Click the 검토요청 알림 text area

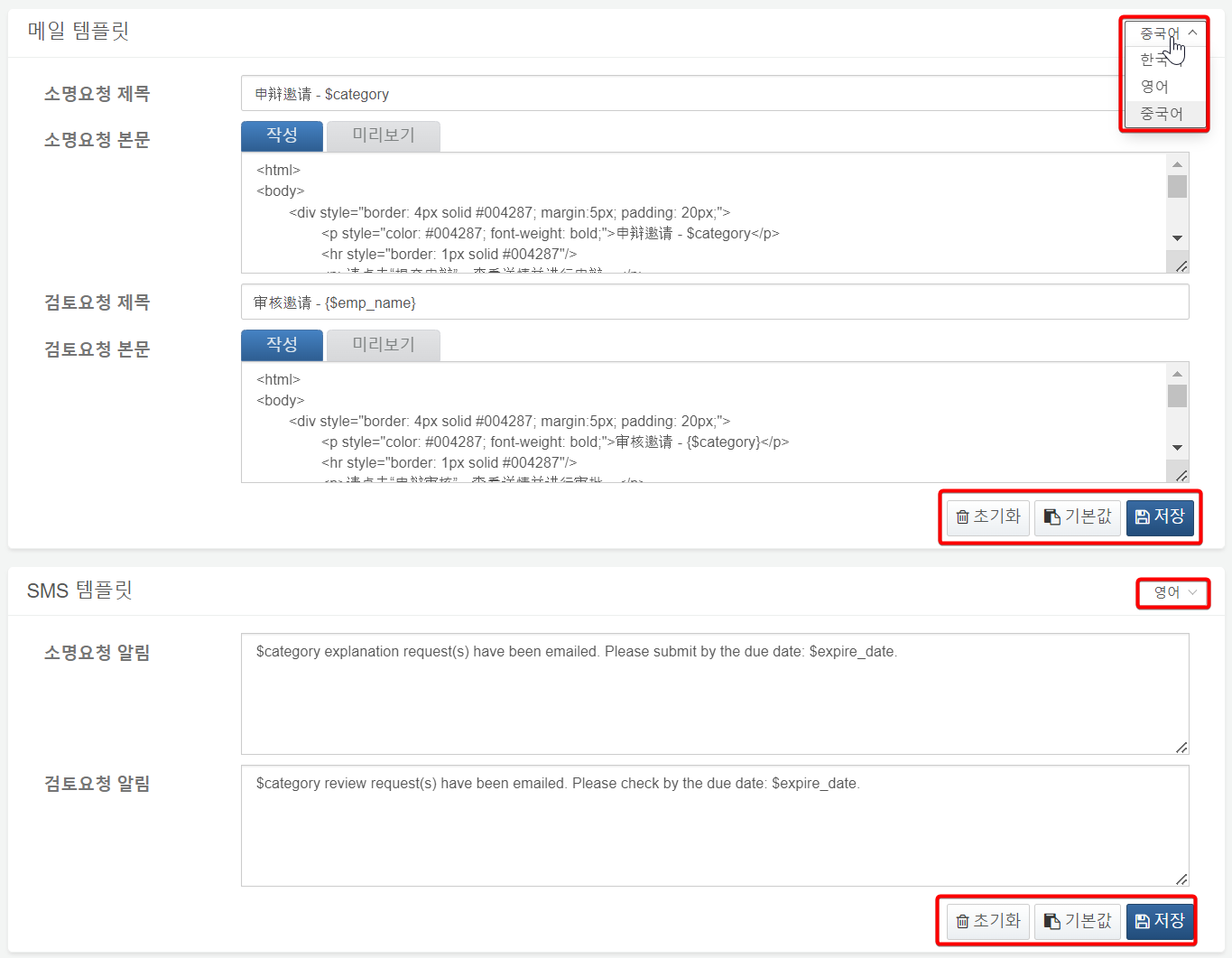(x=715, y=825)
